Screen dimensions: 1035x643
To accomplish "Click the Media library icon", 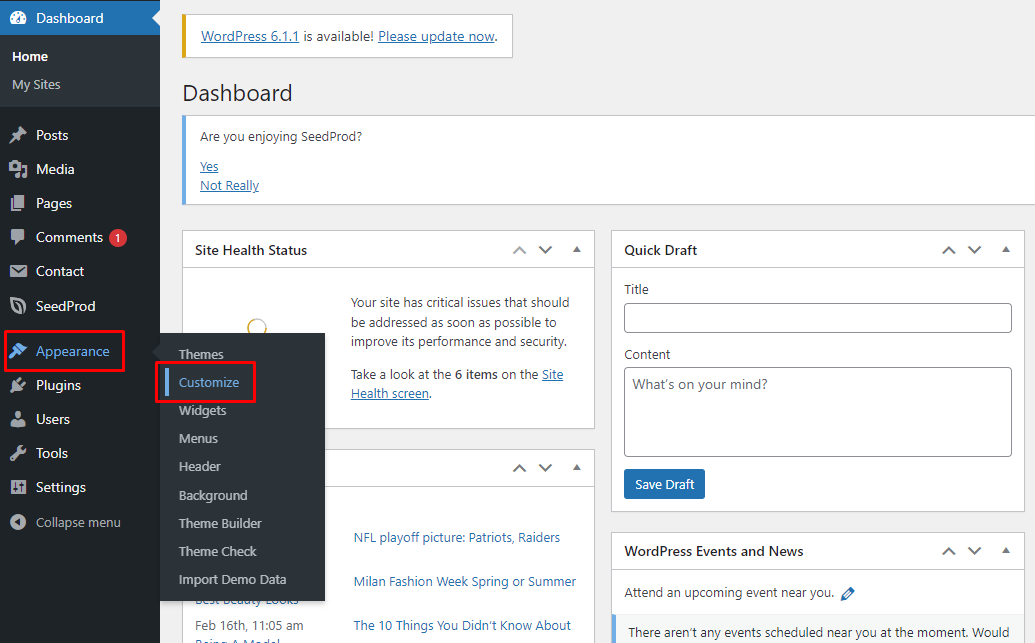I will [x=18, y=170].
